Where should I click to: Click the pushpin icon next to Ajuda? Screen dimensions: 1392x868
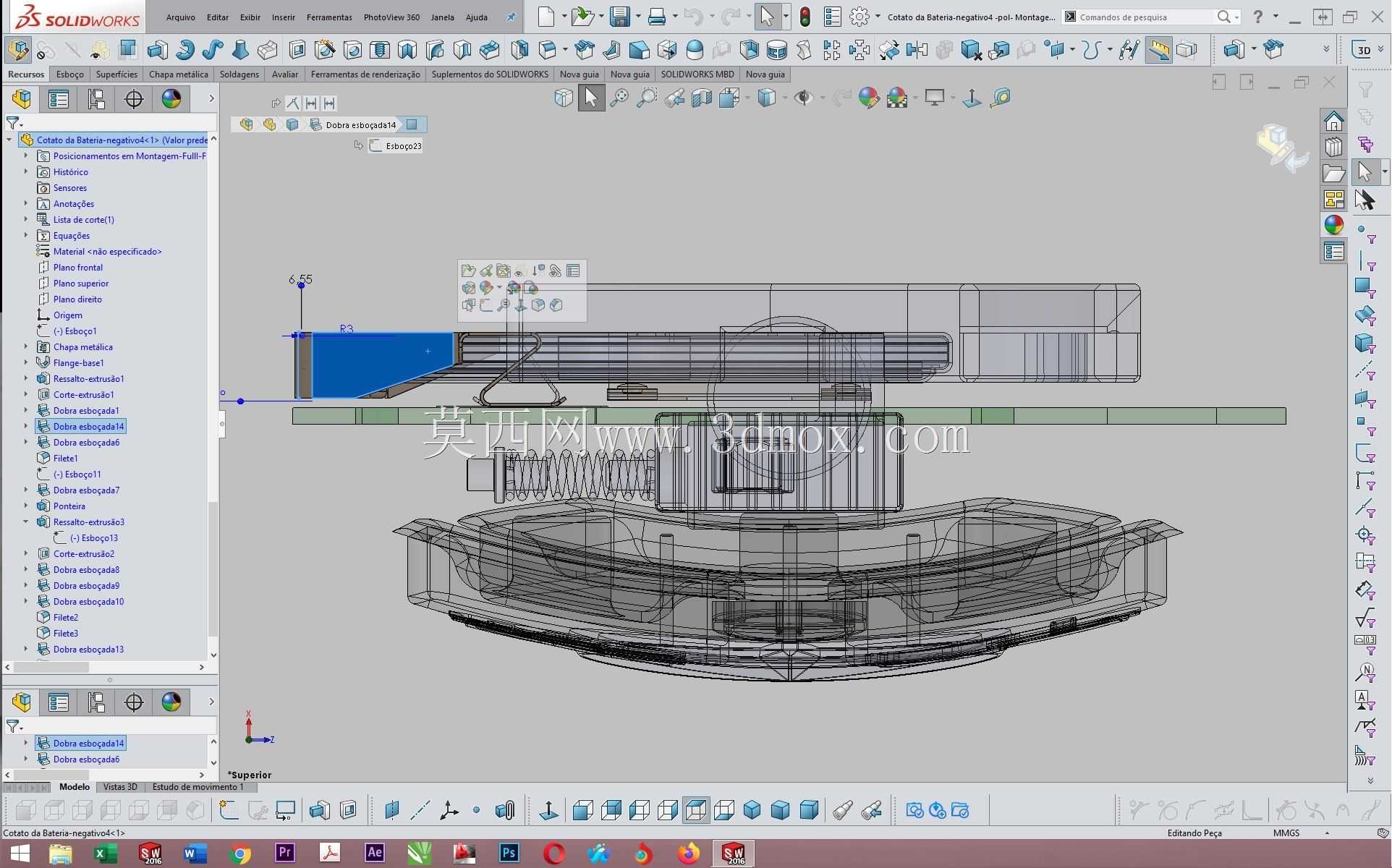[511, 17]
